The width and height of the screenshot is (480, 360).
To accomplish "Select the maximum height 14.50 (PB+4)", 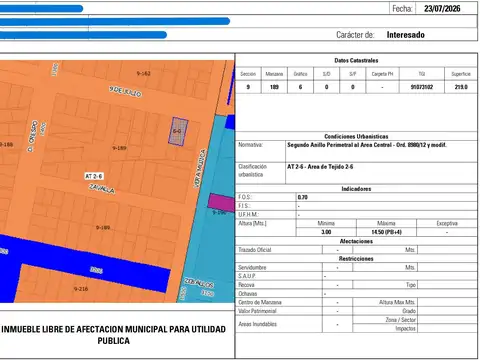I will [x=386, y=232].
